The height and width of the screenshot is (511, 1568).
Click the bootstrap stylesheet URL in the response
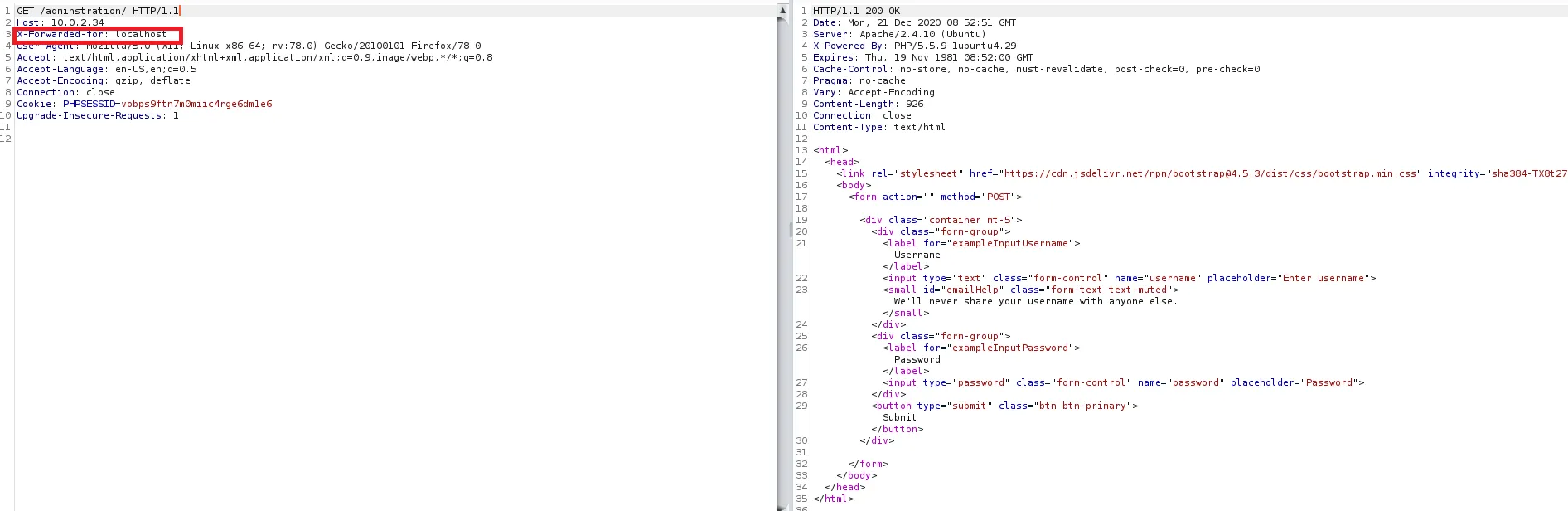[1211, 173]
